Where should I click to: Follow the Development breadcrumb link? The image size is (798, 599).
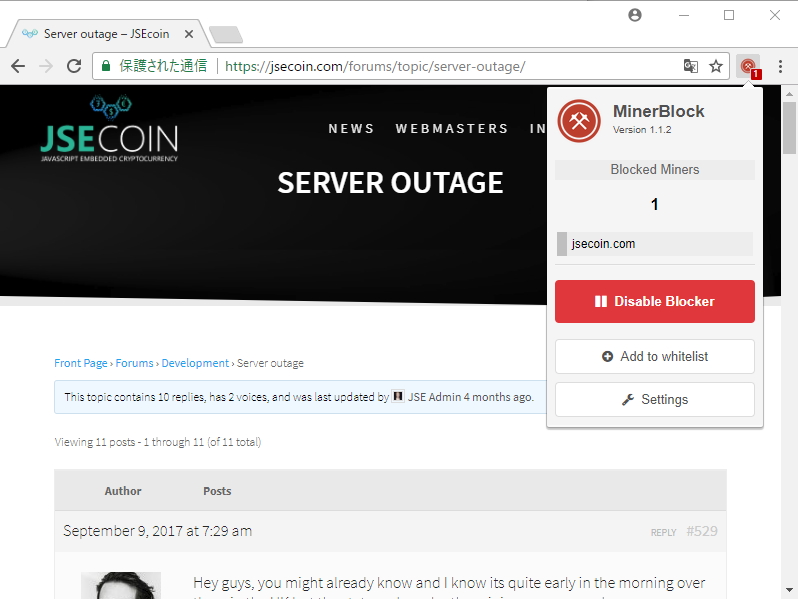point(195,363)
